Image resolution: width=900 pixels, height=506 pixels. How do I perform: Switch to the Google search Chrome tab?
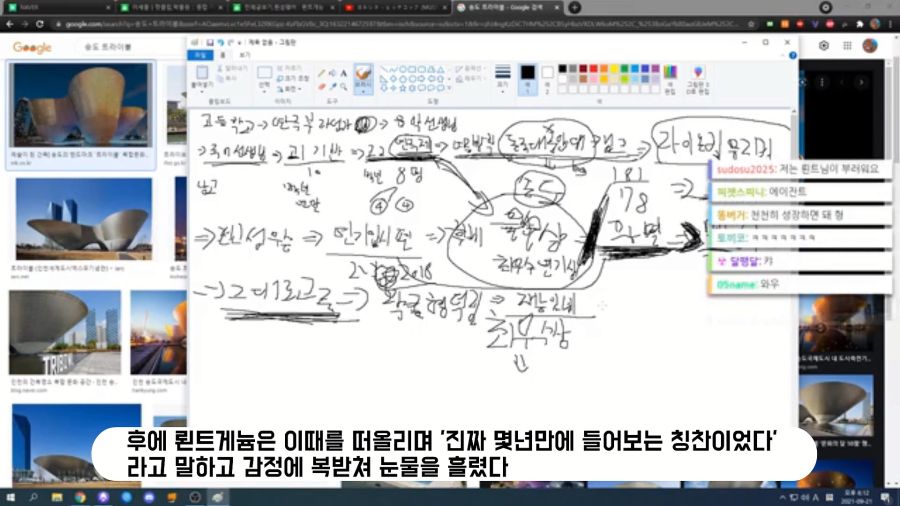[x=507, y=7]
